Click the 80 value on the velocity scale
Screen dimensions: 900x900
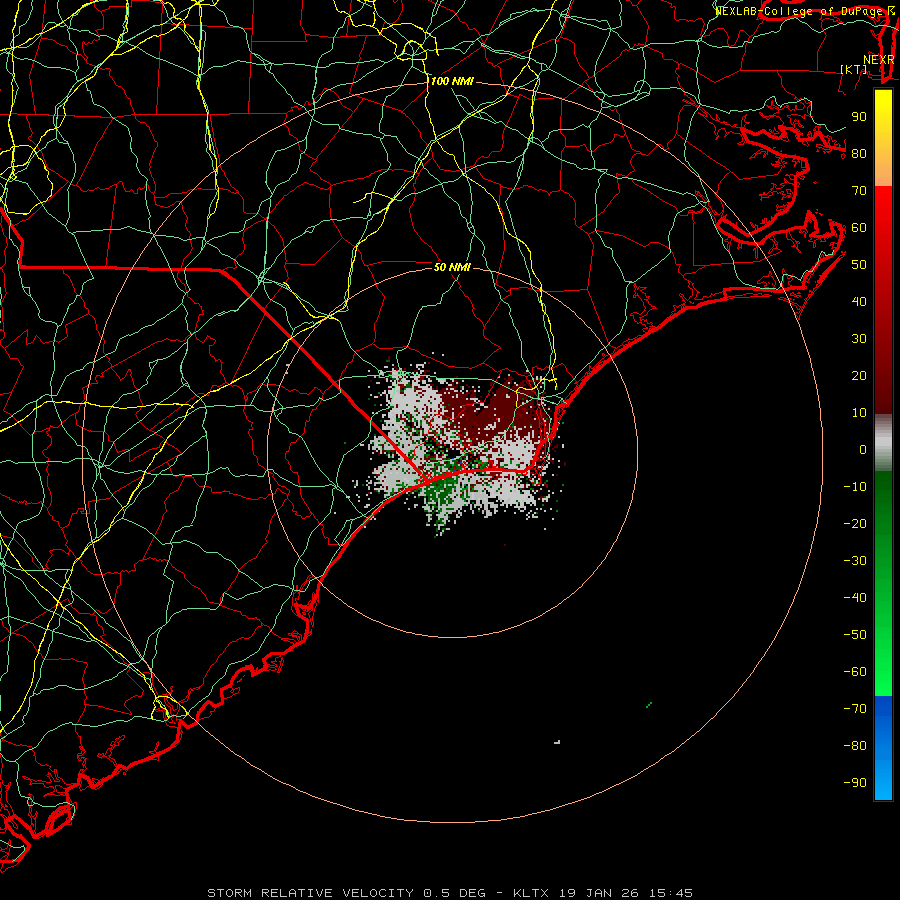pyautogui.click(x=859, y=153)
